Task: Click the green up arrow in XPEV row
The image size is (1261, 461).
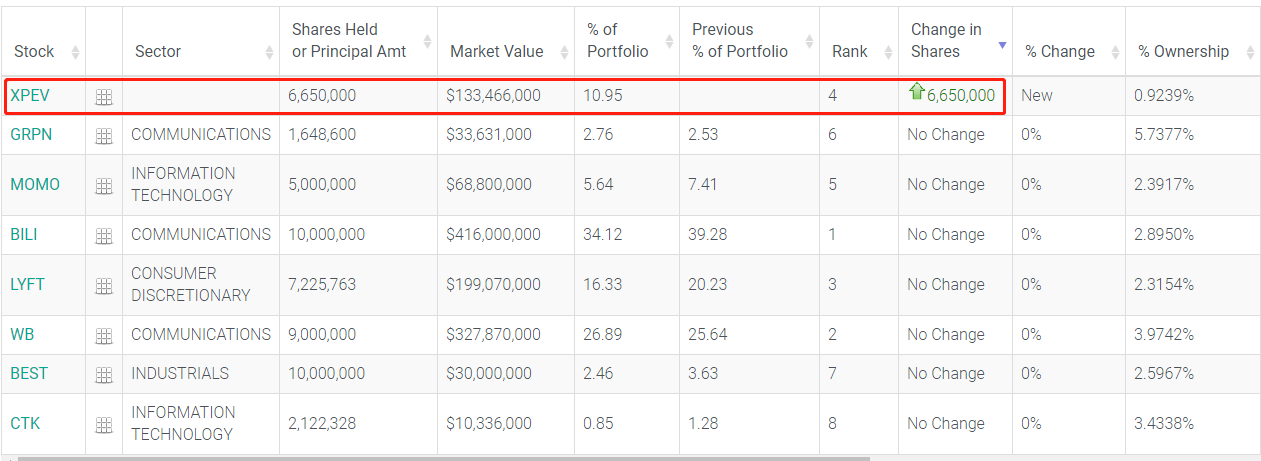Action: tap(917, 92)
